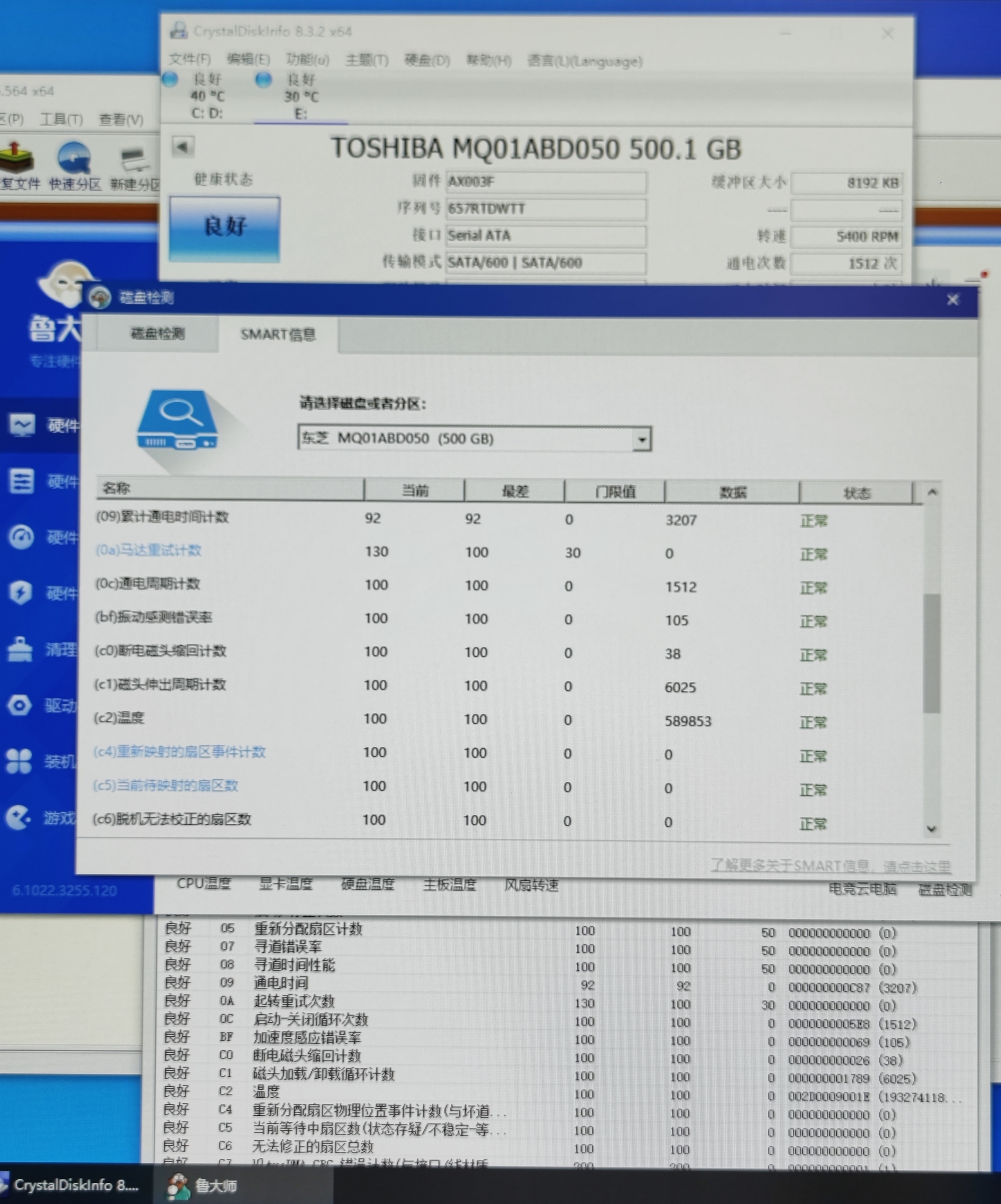This screenshot has height=1204, width=1001.
Task: Open the 文件(F) menu in CrystalDiskInfo
Action: (190, 59)
